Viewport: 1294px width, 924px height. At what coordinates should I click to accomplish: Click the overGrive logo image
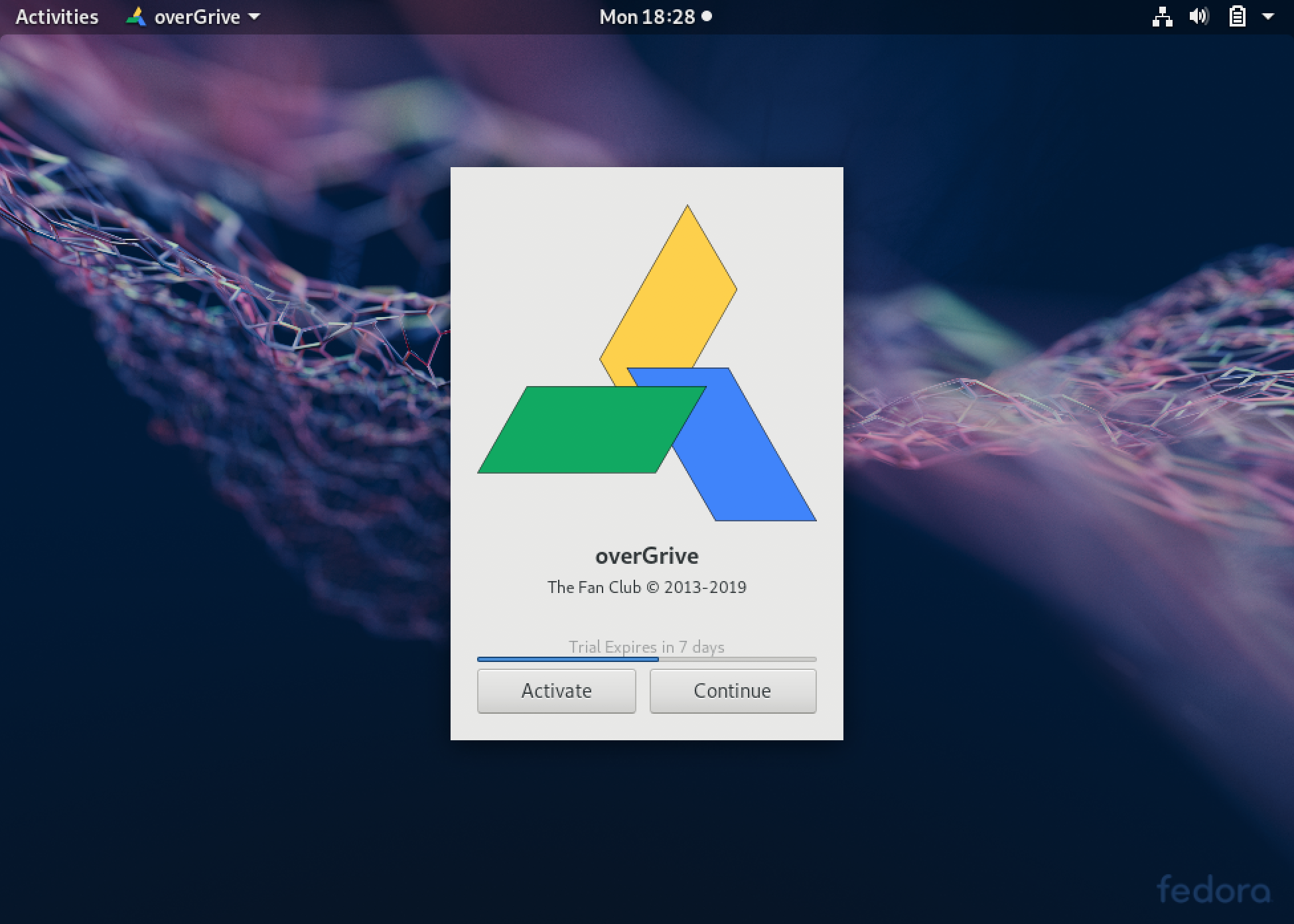pos(647,363)
